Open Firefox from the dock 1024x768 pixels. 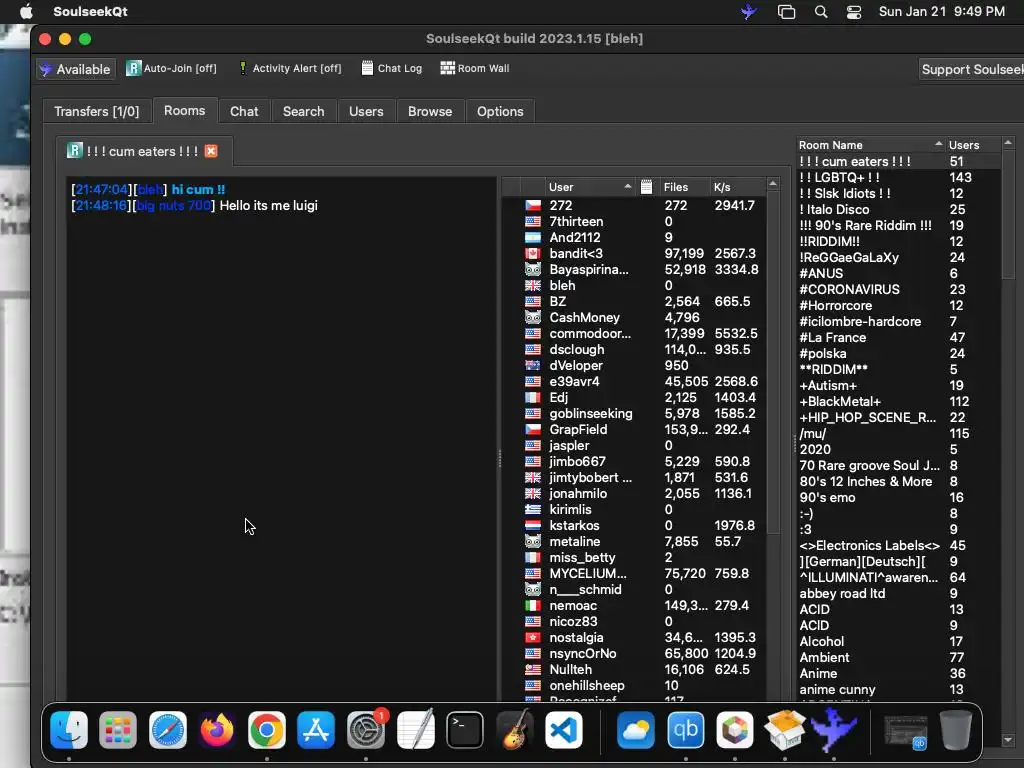pos(217,729)
